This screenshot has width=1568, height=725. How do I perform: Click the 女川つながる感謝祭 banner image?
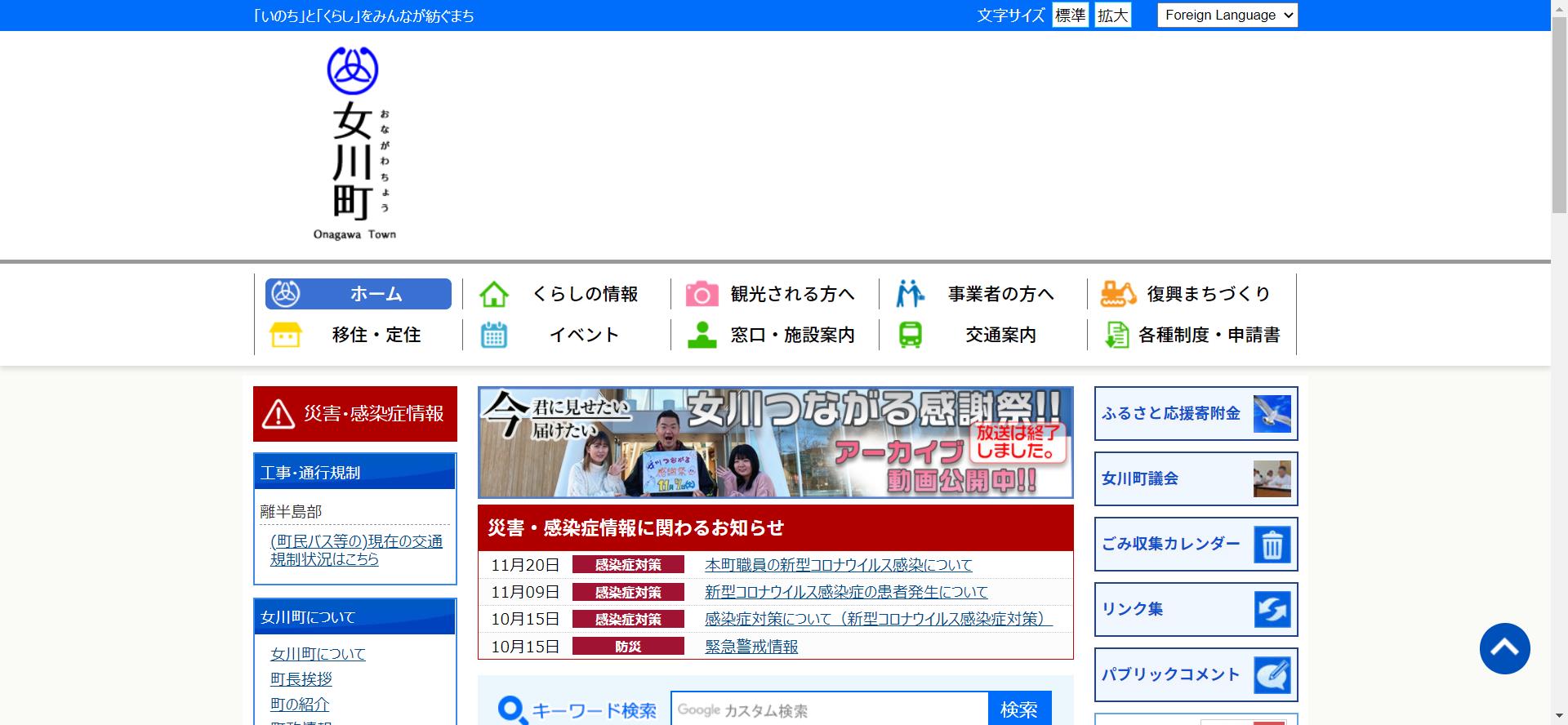point(775,443)
